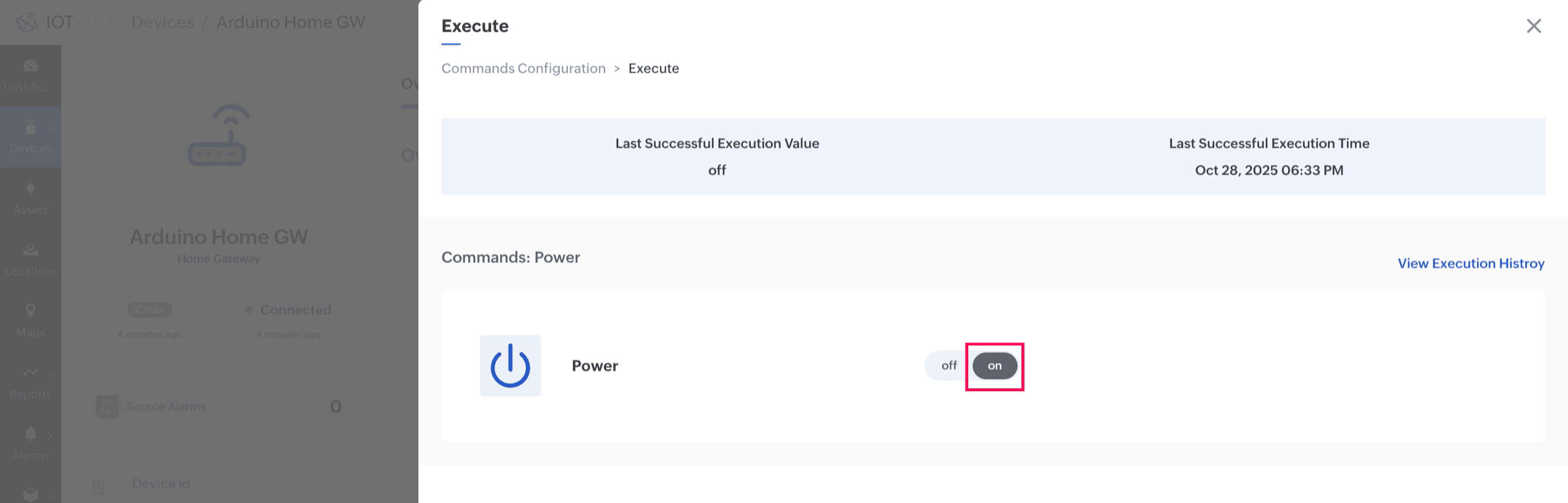Close the Execute panel
The image size is (1568, 503).
click(x=1533, y=26)
